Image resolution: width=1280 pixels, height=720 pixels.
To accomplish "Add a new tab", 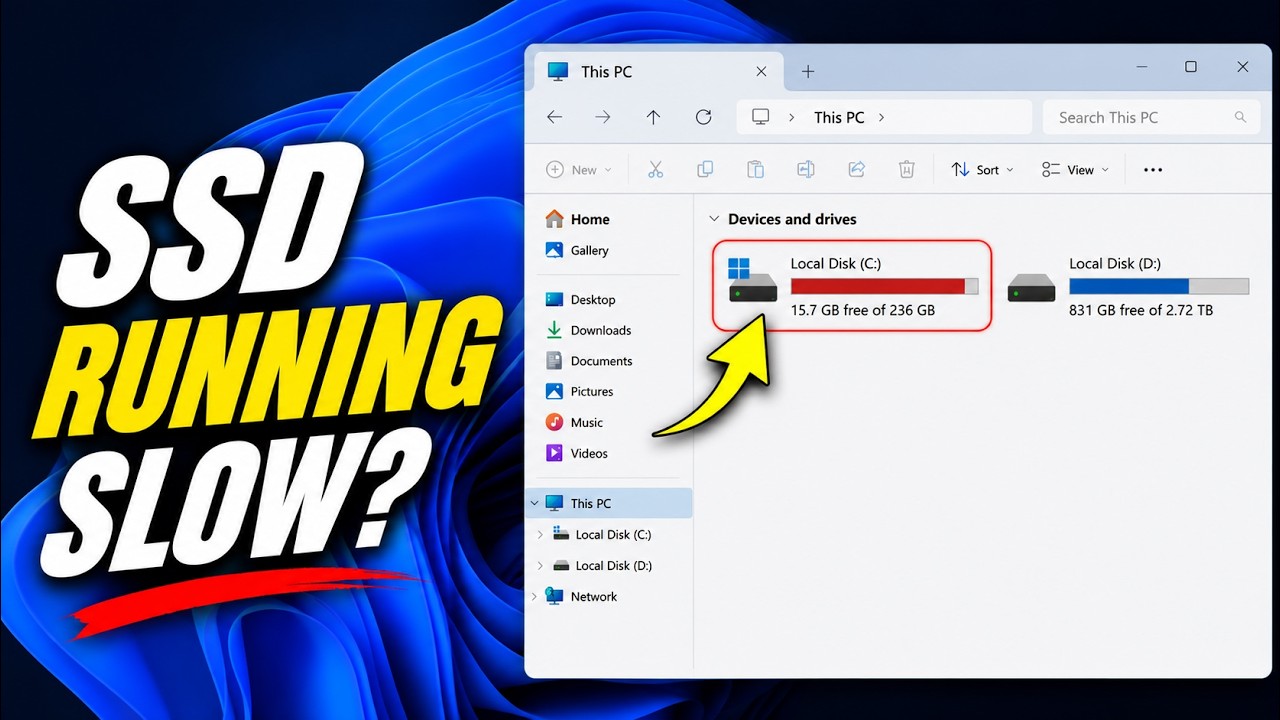I will (x=808, y=72).
